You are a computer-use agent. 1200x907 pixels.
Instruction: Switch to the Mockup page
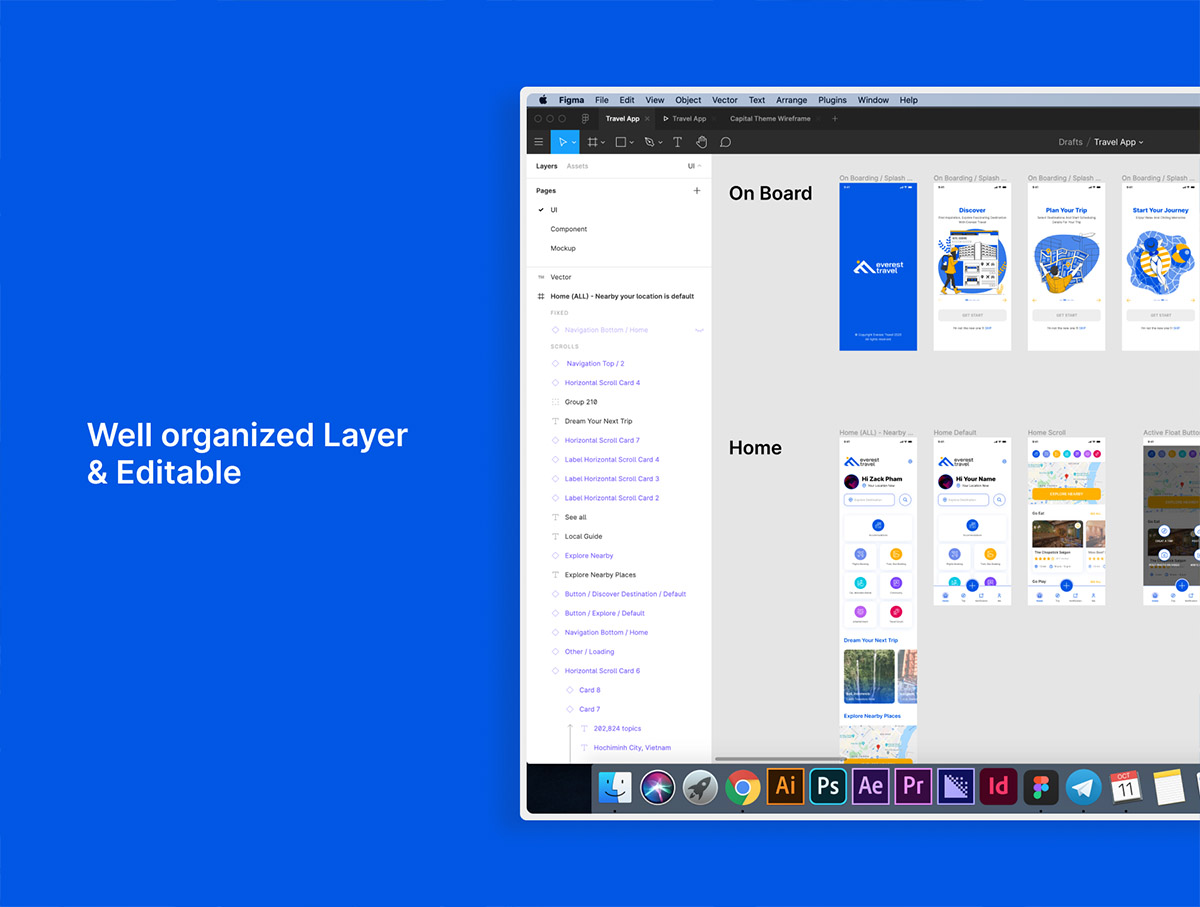(x=563, y=248)
